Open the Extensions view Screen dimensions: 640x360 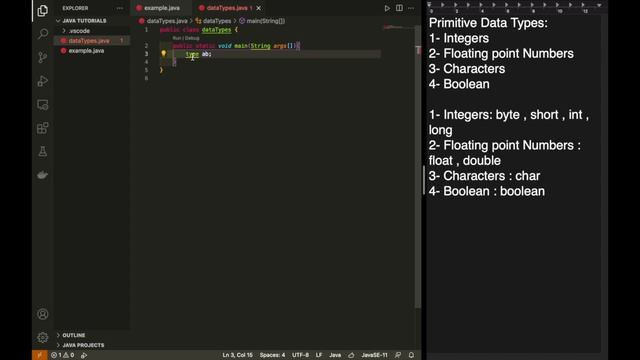(x=42, y=128)
